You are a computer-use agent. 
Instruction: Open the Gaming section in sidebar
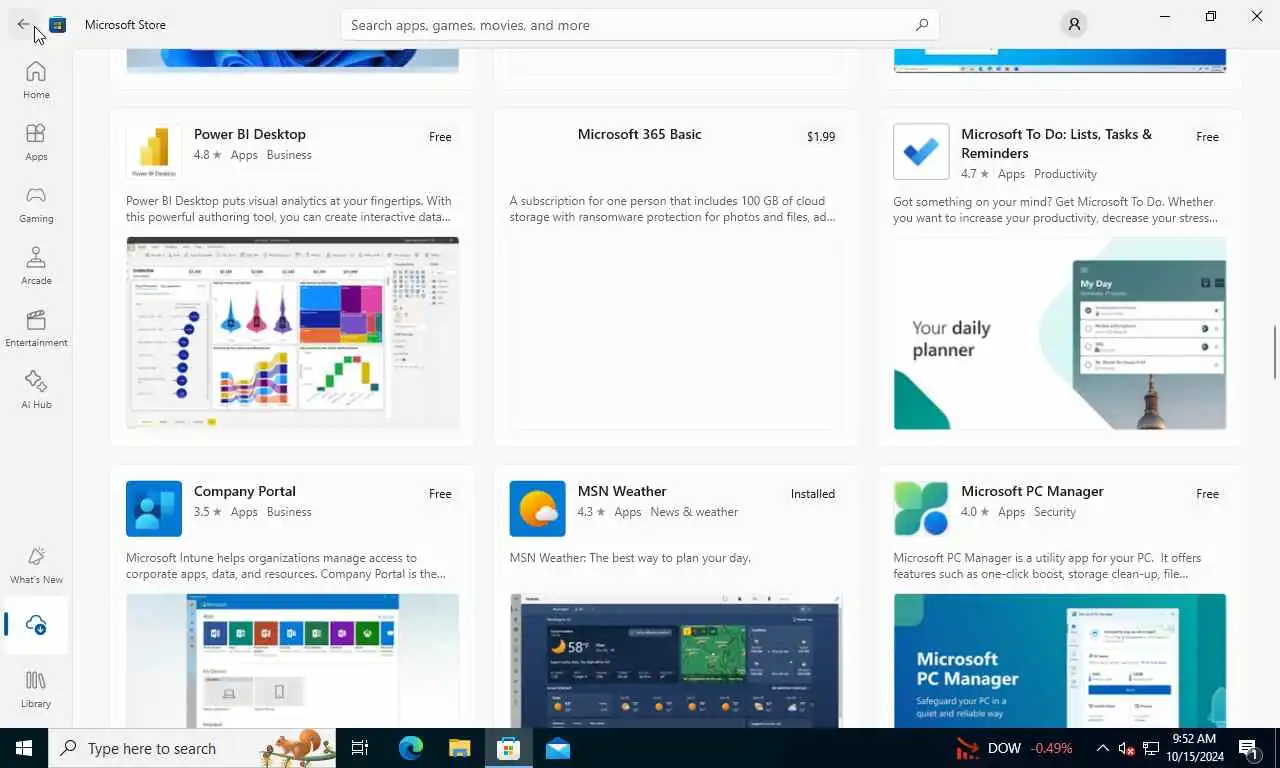[x=36, y=204]
